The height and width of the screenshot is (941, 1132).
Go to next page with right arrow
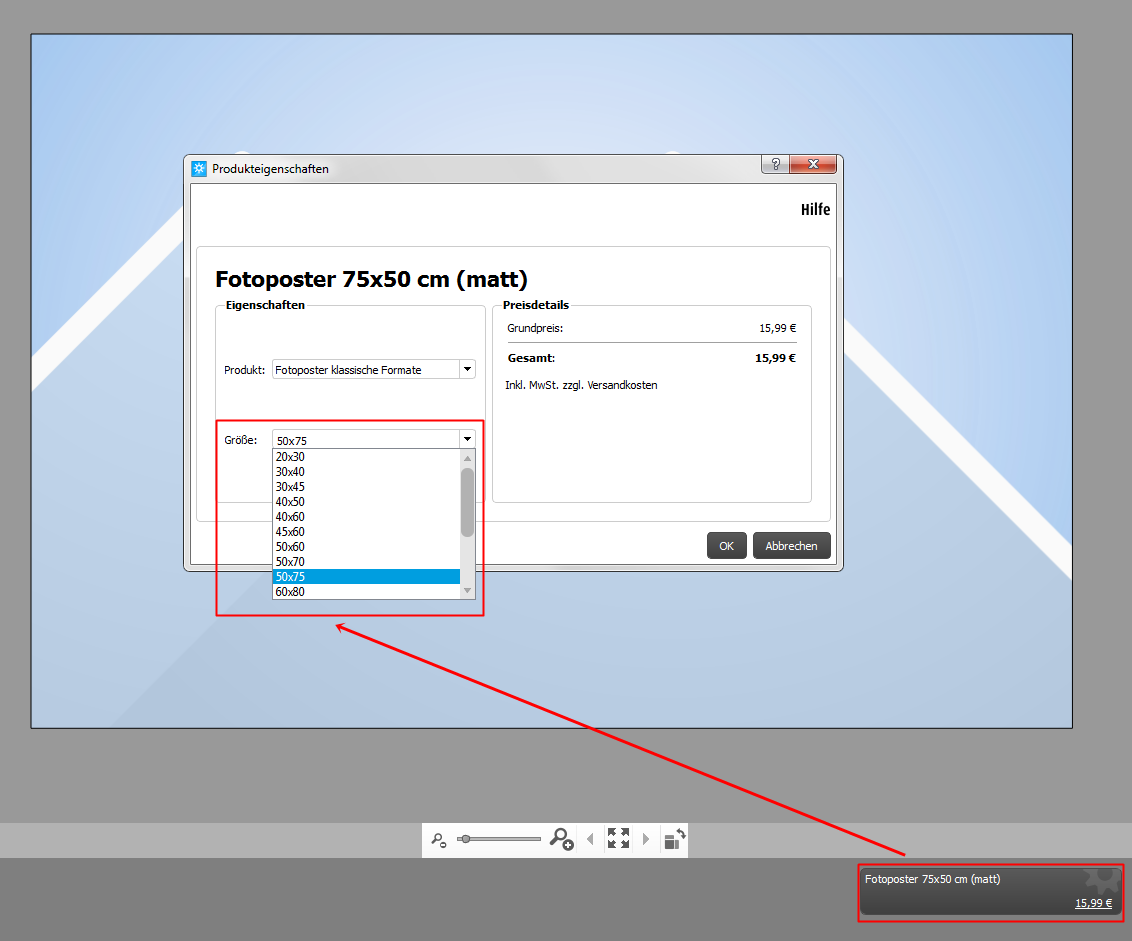646,839
